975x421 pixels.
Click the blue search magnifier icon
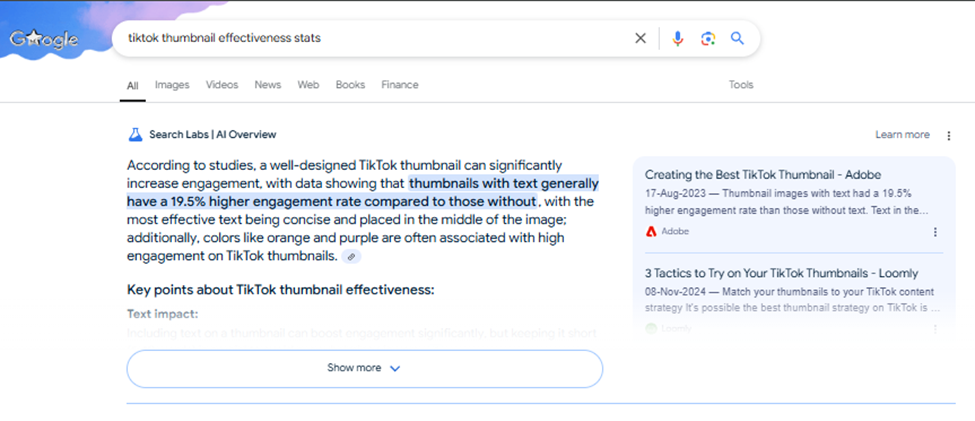point(737,38)
